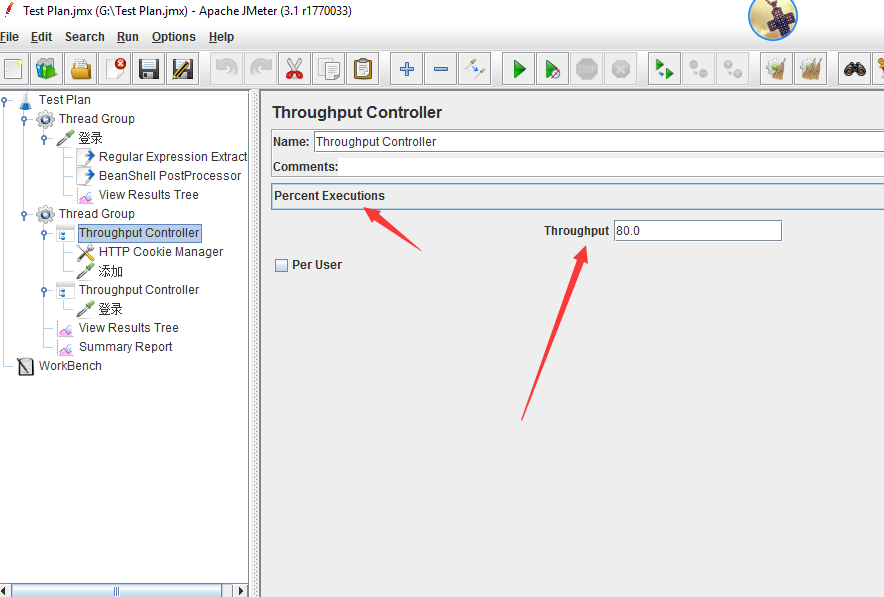
Task: Click the Open file folder icon
Action: (81, 69)
